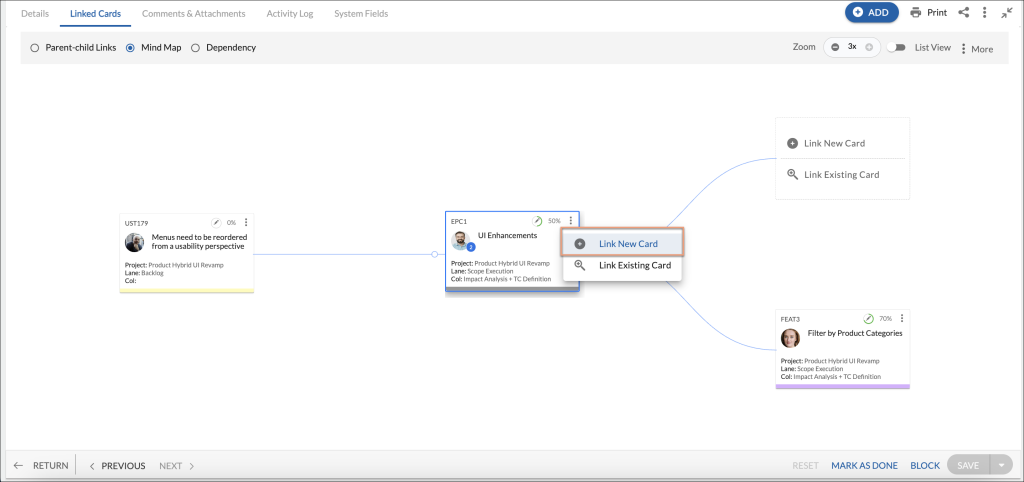Click plus icon in dashed placeholder box
This screenshot has height=482, width=1024.
pos(792,143)
